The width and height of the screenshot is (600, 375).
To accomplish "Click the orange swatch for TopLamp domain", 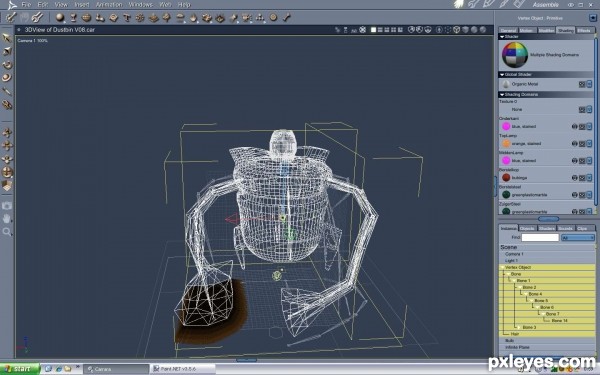I will [x=506, y=143].
